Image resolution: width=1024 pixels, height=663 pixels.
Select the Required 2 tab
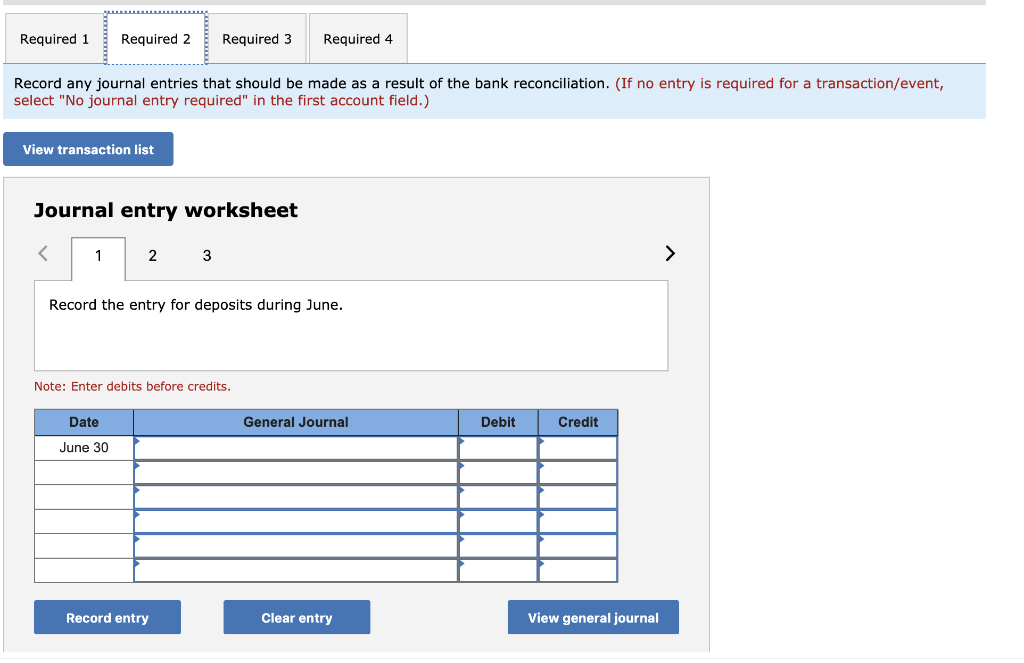[156, 39]
